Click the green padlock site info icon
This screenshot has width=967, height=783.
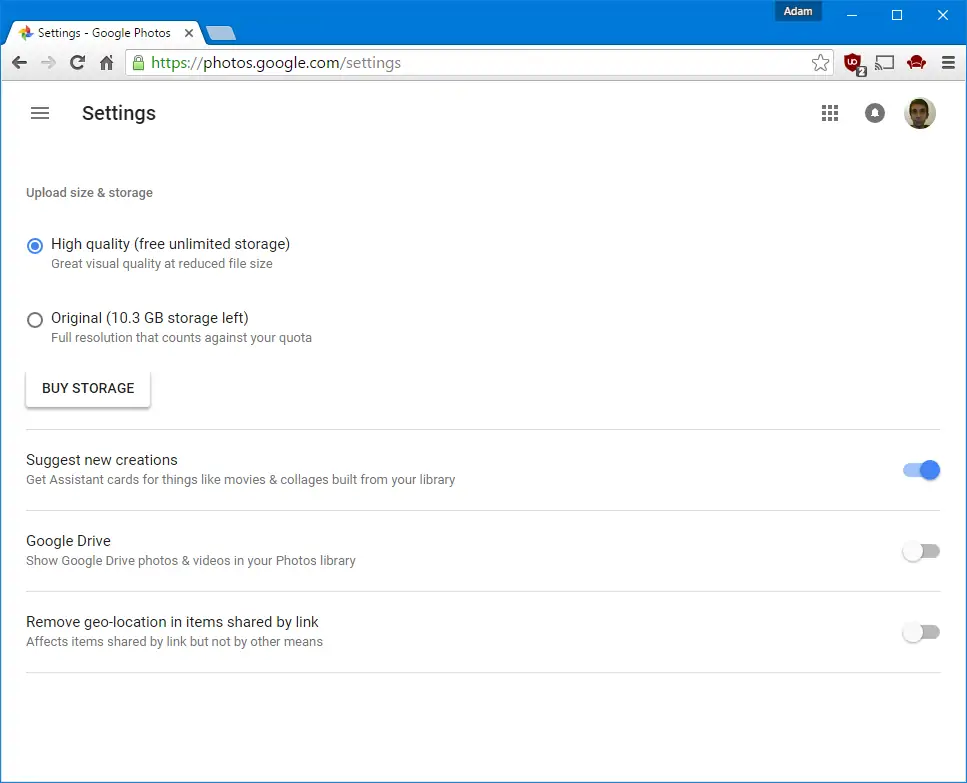point(139,62)
